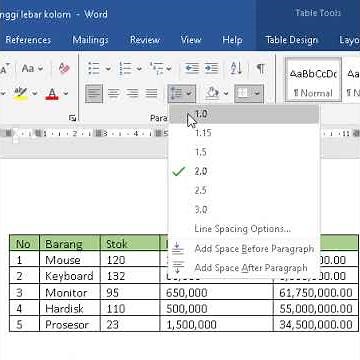The image size is (360, 360).
Task: Click the horizontal ruler
Action: [x=85, y=134]
